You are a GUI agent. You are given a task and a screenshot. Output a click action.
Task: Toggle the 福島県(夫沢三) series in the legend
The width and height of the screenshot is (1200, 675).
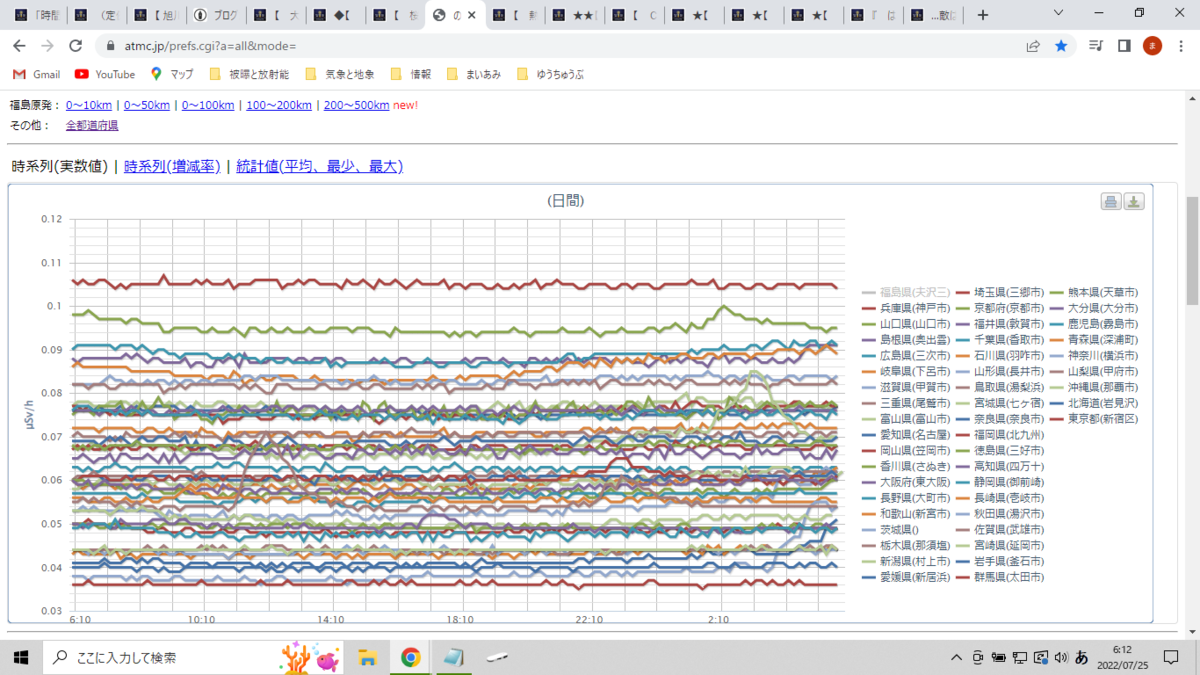click(x=905, y=292)
